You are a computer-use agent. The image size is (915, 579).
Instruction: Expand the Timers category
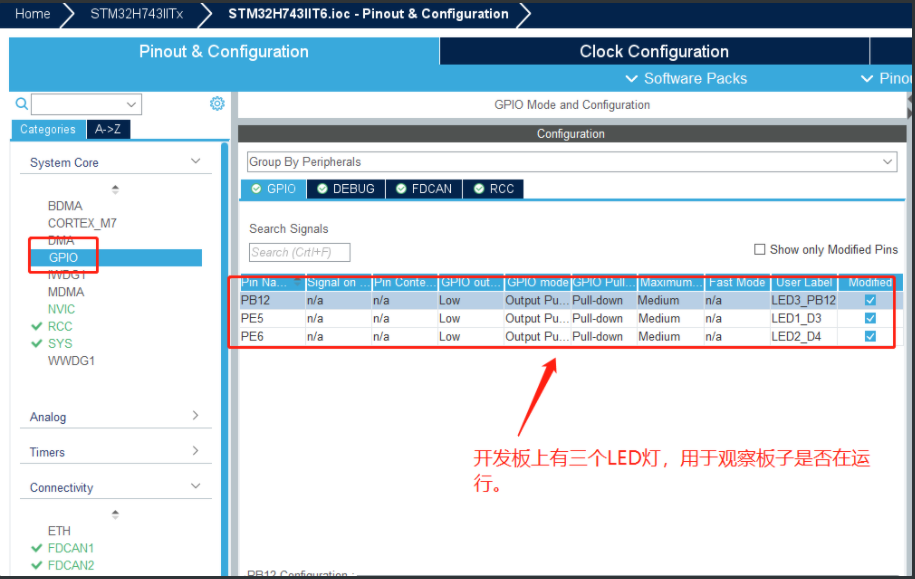click(x=195, y=451)
